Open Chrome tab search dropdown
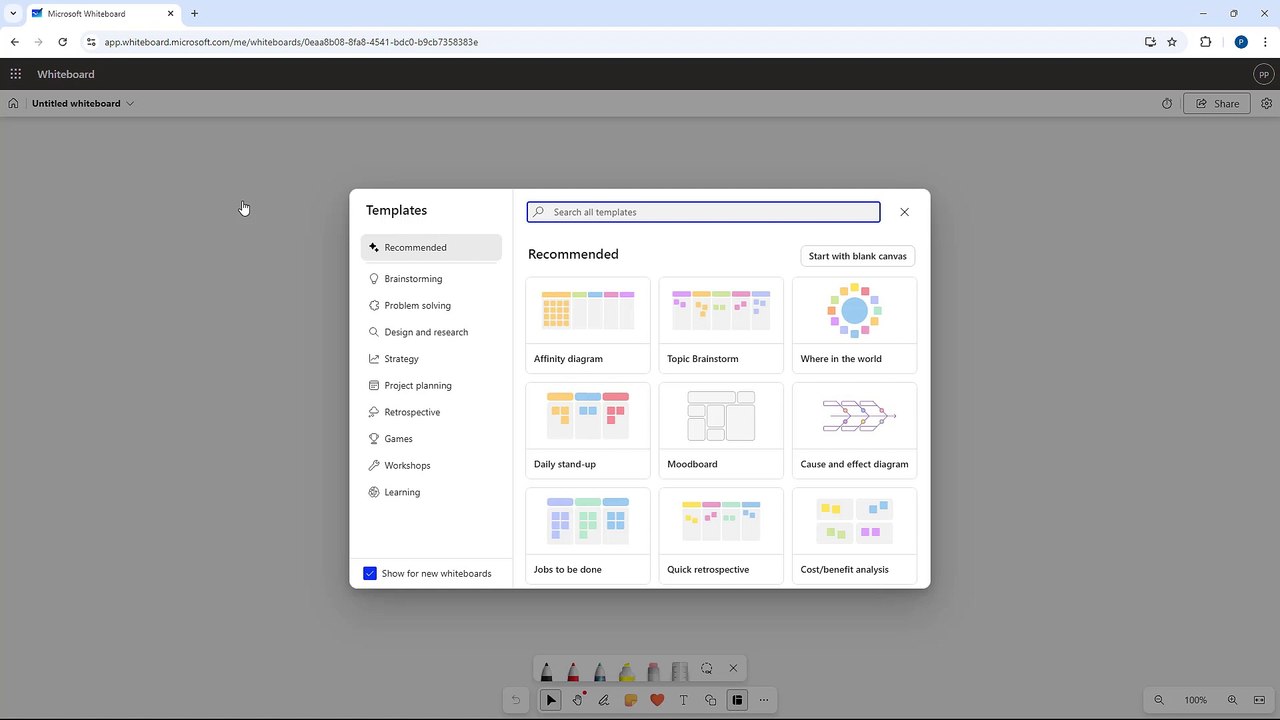This screenshot has width=1280, height=720. 13,14
